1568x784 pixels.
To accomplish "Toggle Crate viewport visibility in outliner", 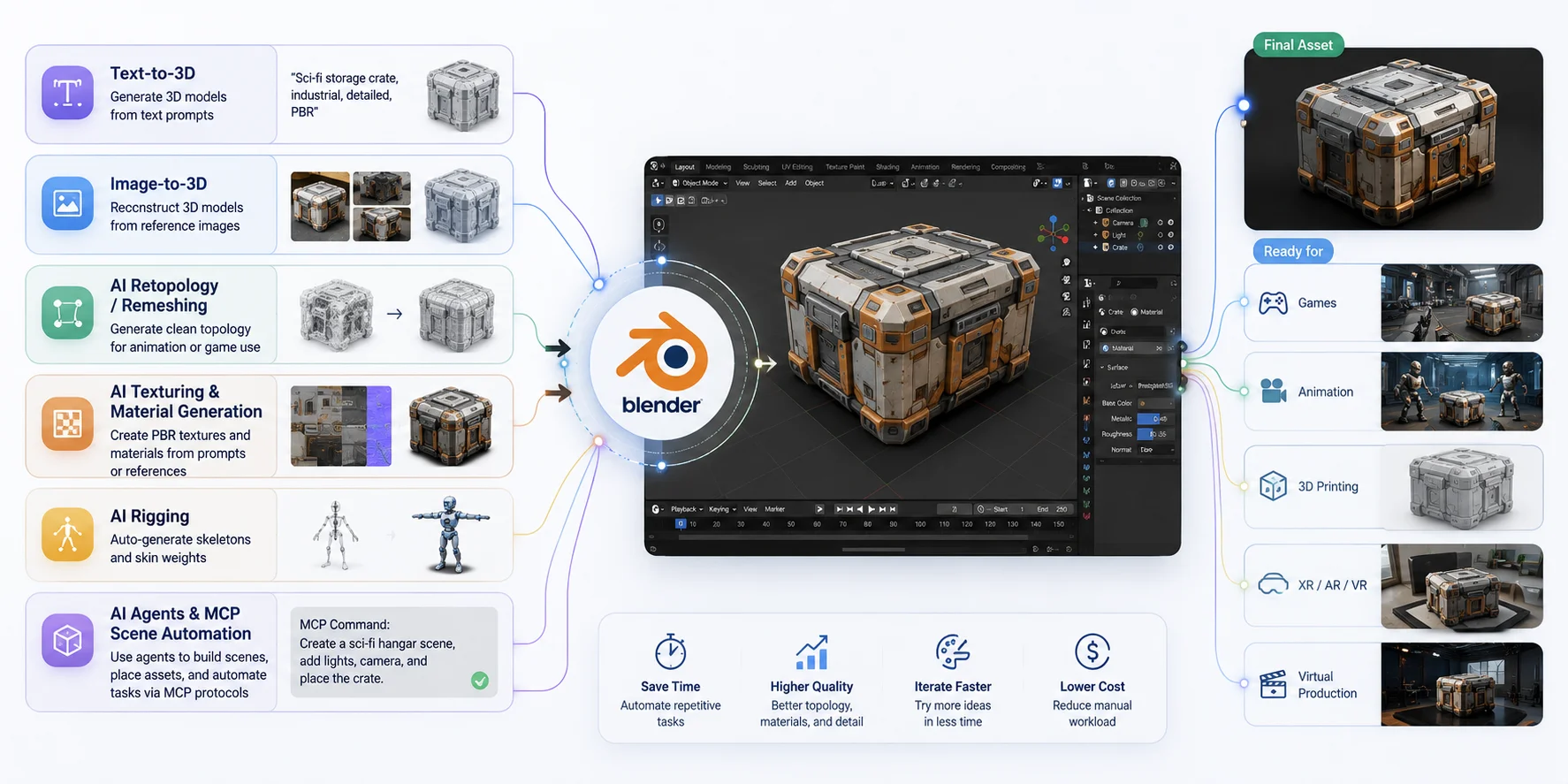I will 1160,247.
